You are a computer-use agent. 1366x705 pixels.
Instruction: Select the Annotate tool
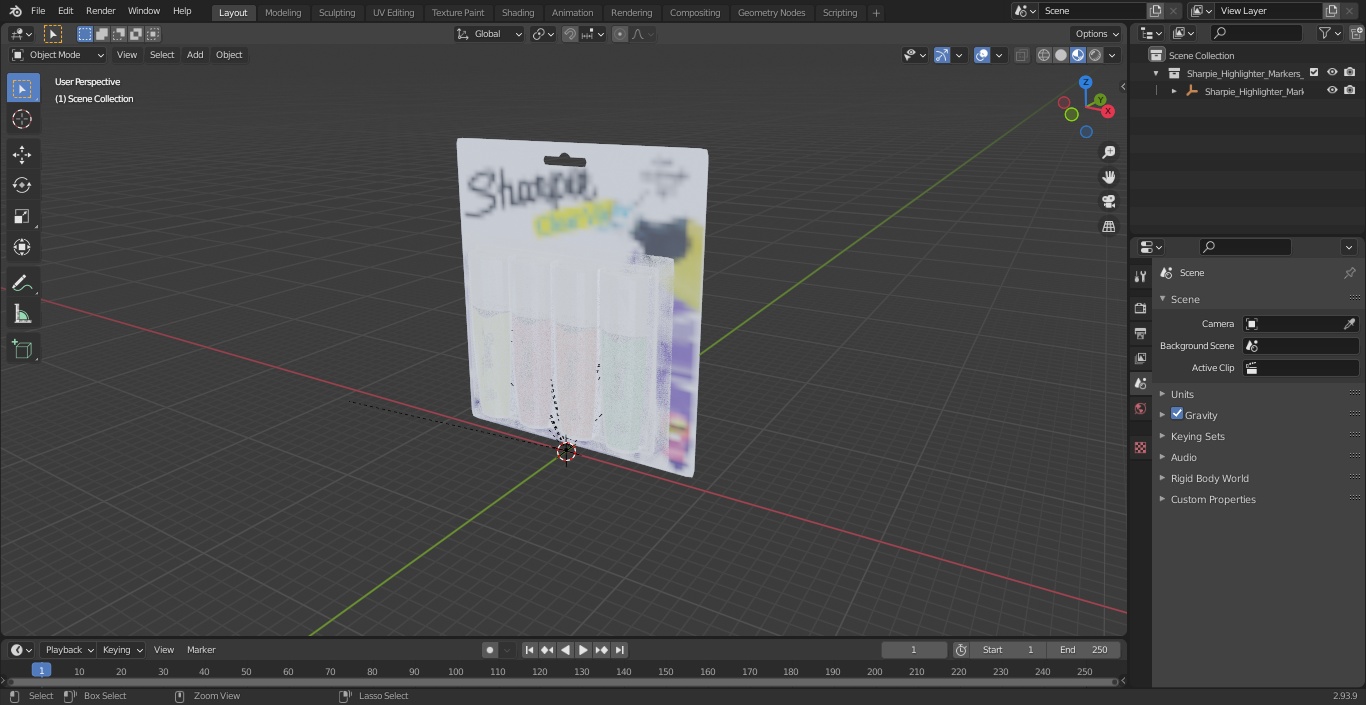point(22,284)
